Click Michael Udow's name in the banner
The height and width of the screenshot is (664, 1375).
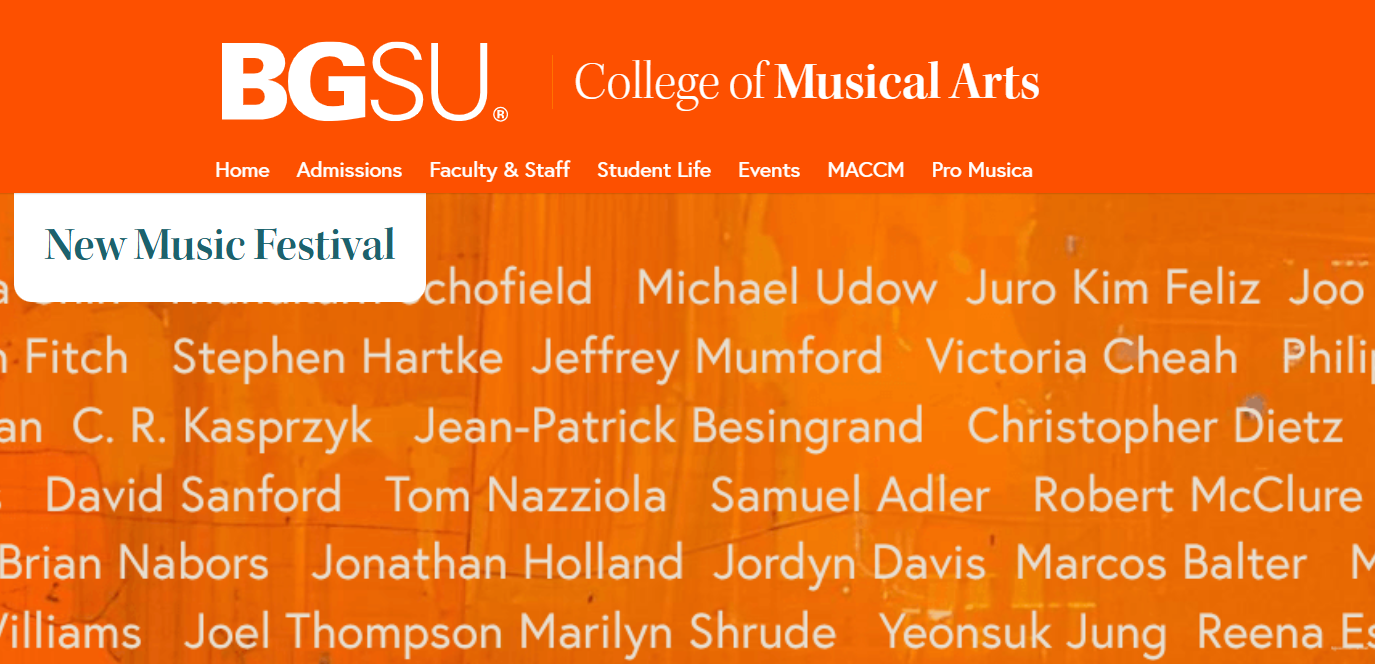tap(789, 287)
